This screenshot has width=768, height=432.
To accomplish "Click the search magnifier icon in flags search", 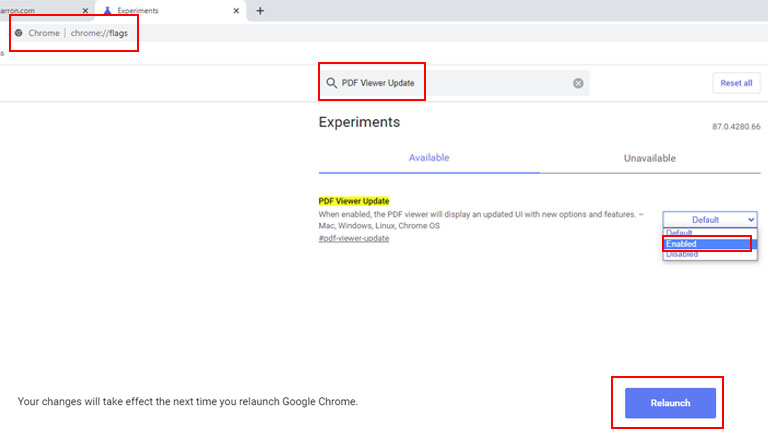I will [x=332, y=83].
